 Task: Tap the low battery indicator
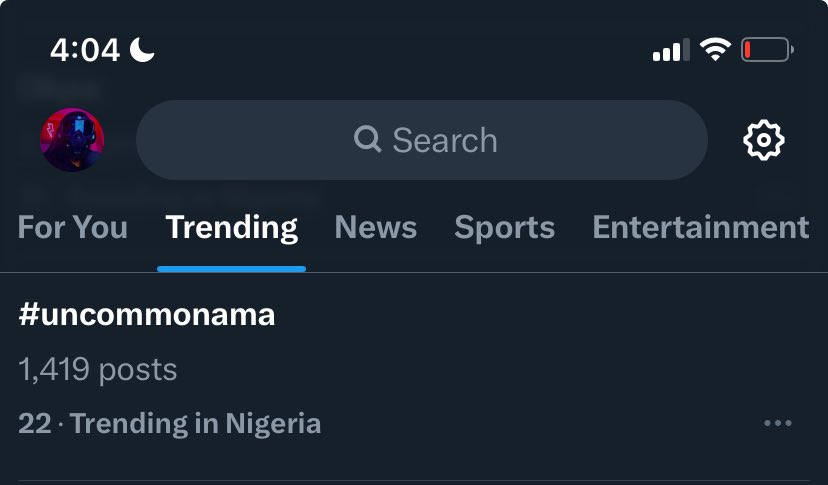pyautogui.click(x=767, y=50)
